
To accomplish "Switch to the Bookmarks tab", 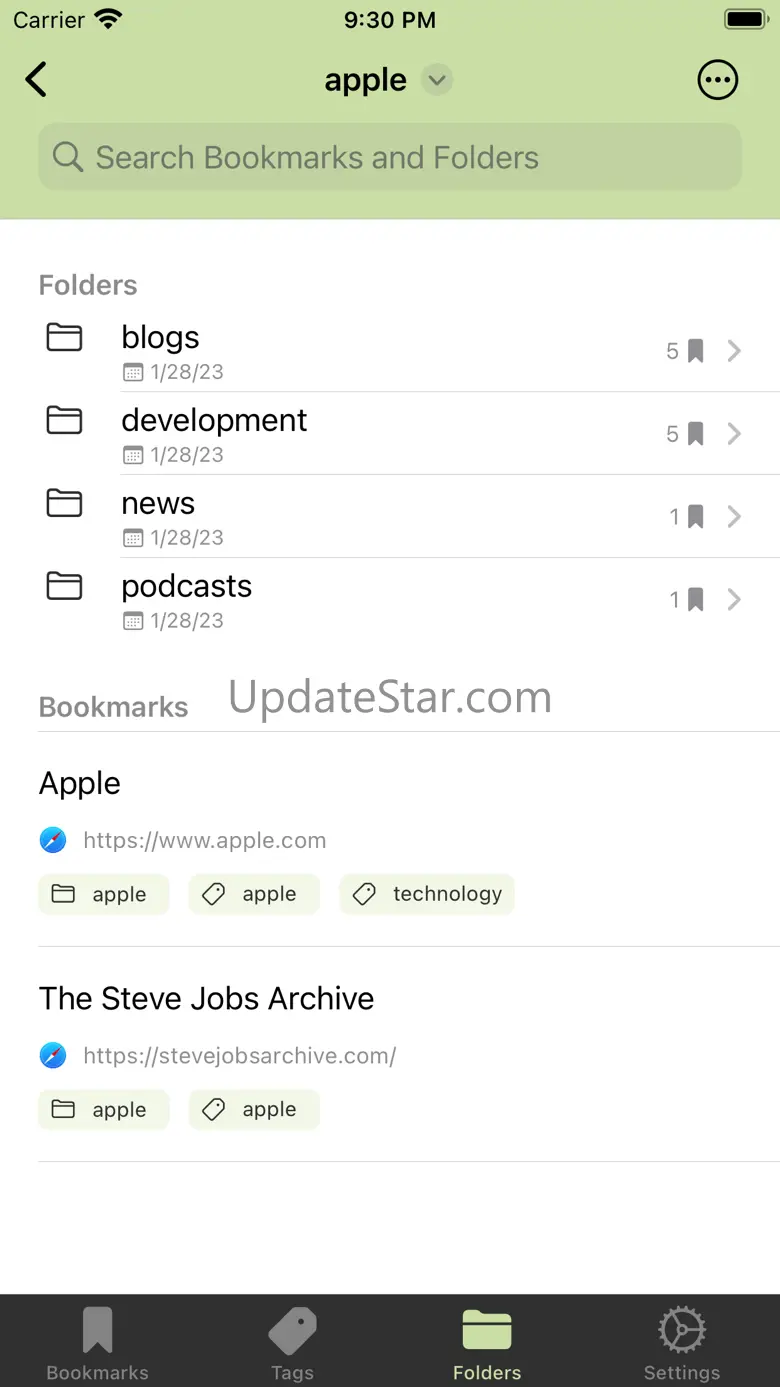I will click(x=97, y=1343).
